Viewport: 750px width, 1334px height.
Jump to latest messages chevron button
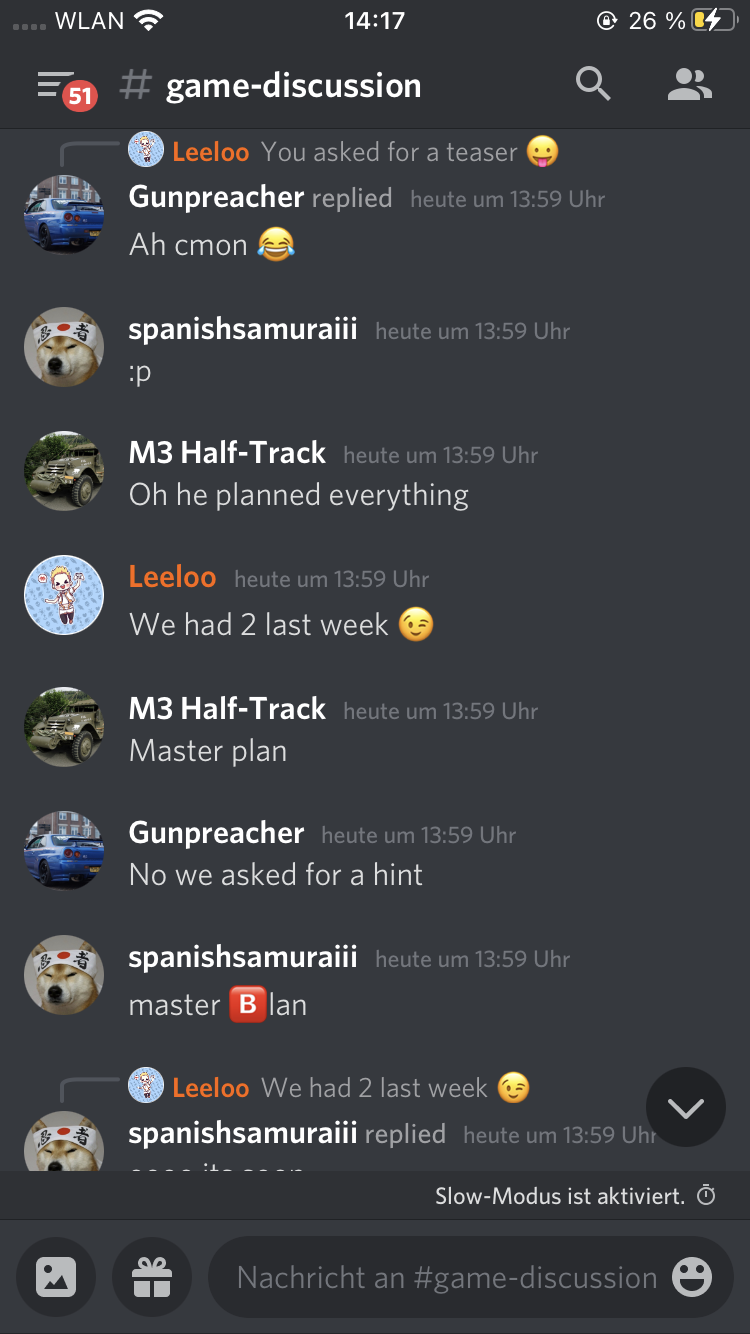point(686,1107)
